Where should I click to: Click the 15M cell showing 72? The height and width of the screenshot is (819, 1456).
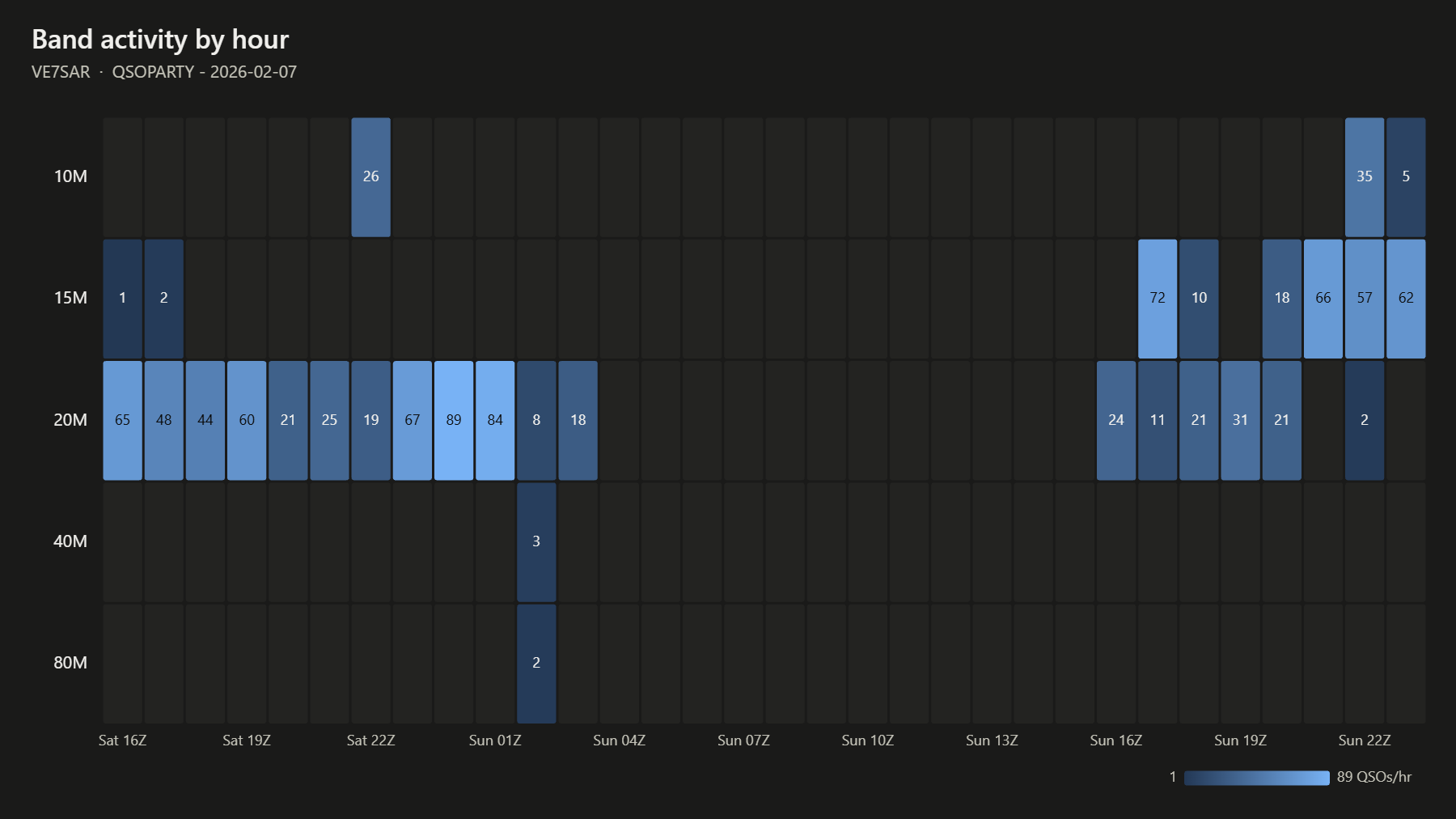[x=1158, y=299]
